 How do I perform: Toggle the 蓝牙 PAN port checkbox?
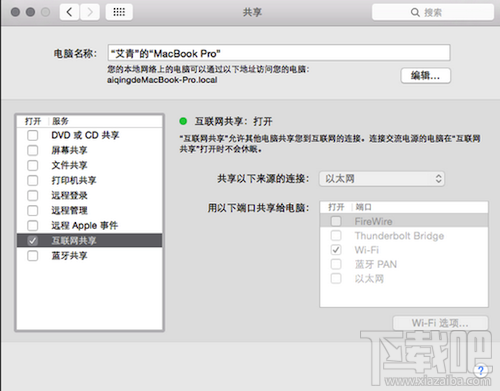(336, 264)
